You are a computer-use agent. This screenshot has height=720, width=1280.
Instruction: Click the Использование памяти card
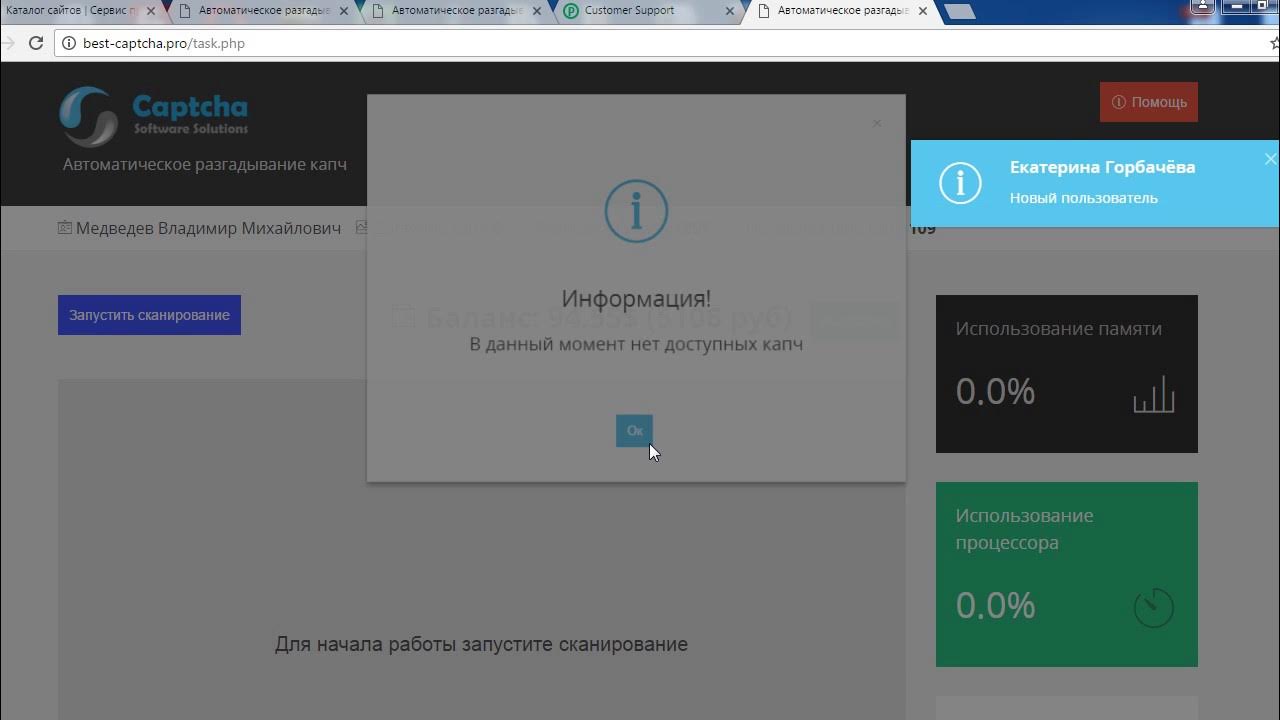1067,374
